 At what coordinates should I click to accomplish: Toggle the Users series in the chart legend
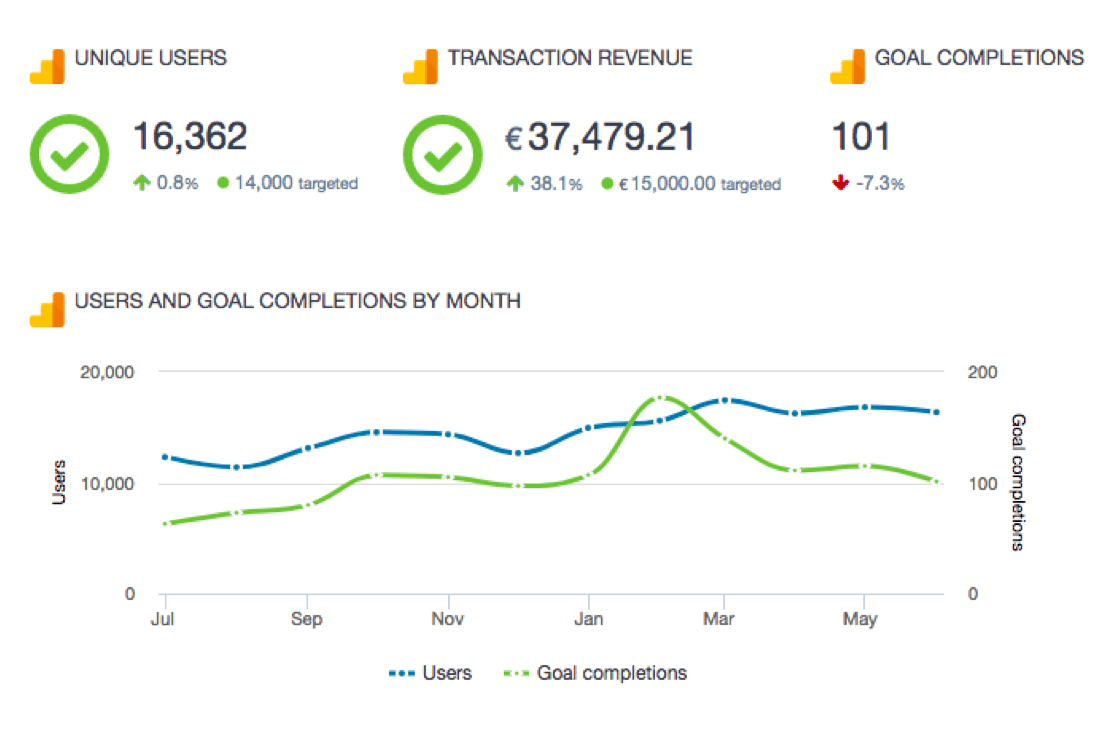430,673
